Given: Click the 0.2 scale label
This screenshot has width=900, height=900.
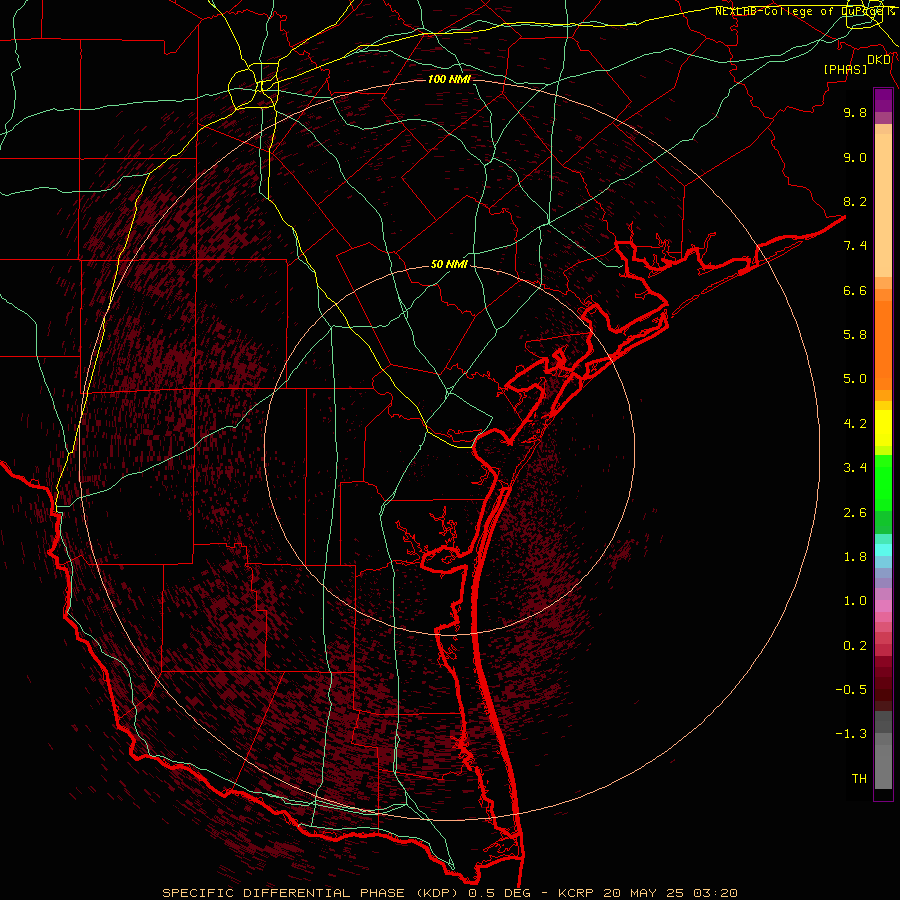Looking at the screenshot, I should (855, 646).
